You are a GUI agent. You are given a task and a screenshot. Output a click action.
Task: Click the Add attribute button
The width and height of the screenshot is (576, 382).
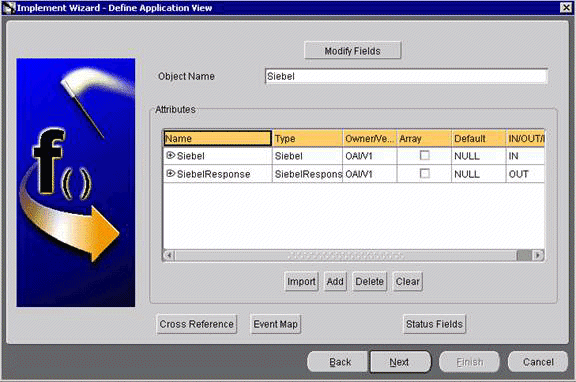point(335,281)
